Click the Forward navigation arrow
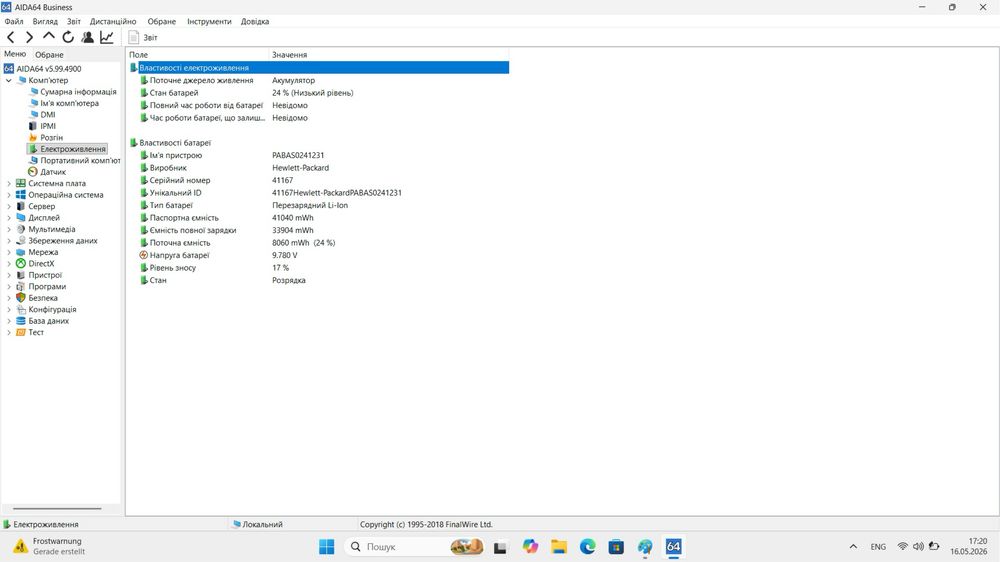Screen dimensions: 1000x562 click(x=29, y=38)
